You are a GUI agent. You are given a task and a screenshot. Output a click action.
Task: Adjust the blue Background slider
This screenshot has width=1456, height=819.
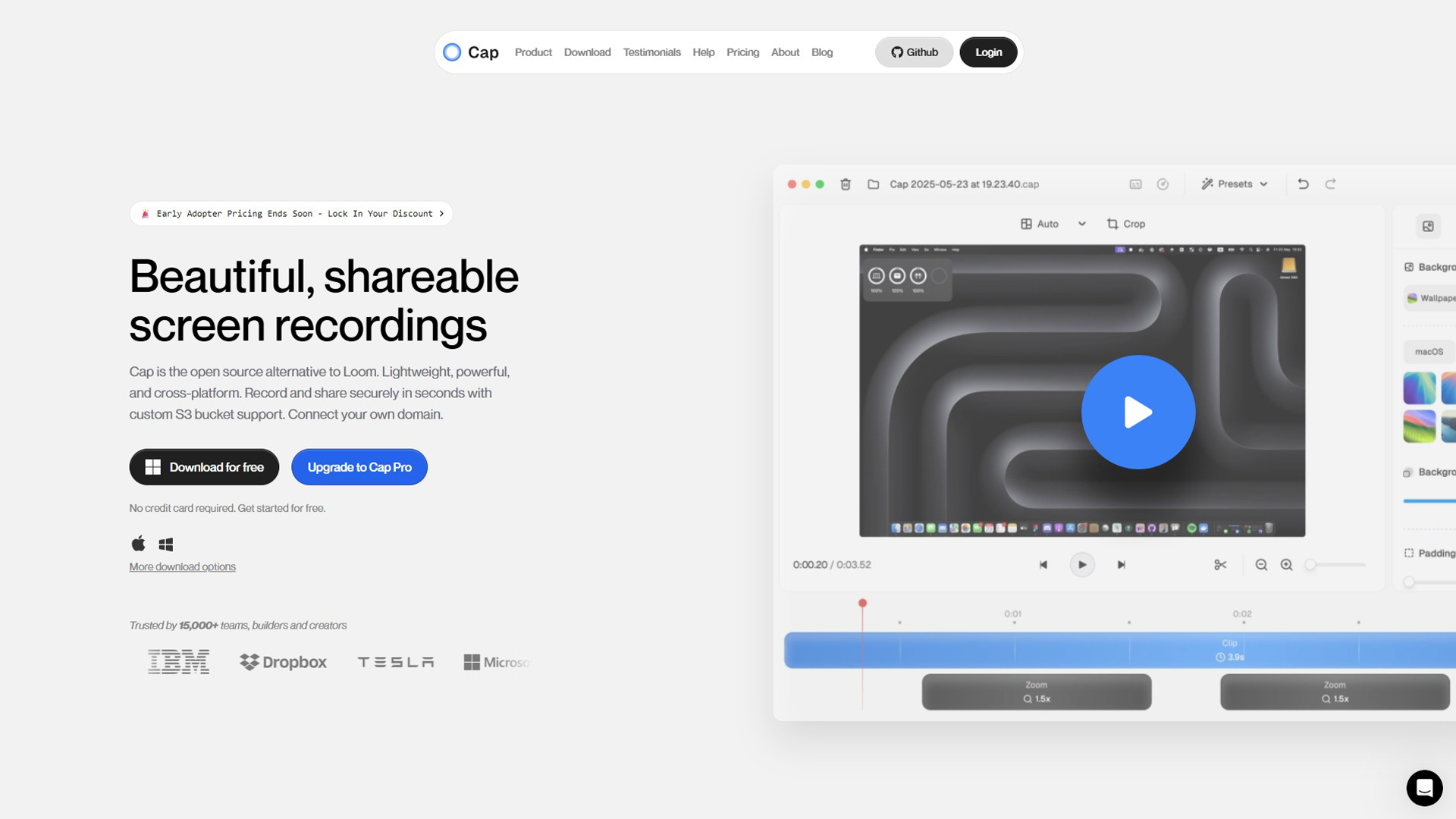click(x=1429, y=501)
